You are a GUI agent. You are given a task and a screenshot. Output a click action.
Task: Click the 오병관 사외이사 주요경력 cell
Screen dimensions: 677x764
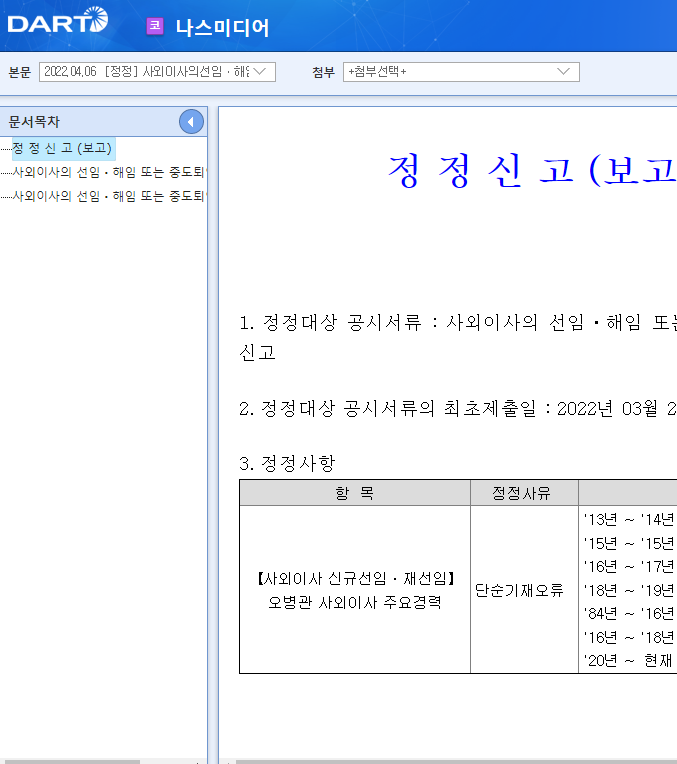tap(355, 591)
